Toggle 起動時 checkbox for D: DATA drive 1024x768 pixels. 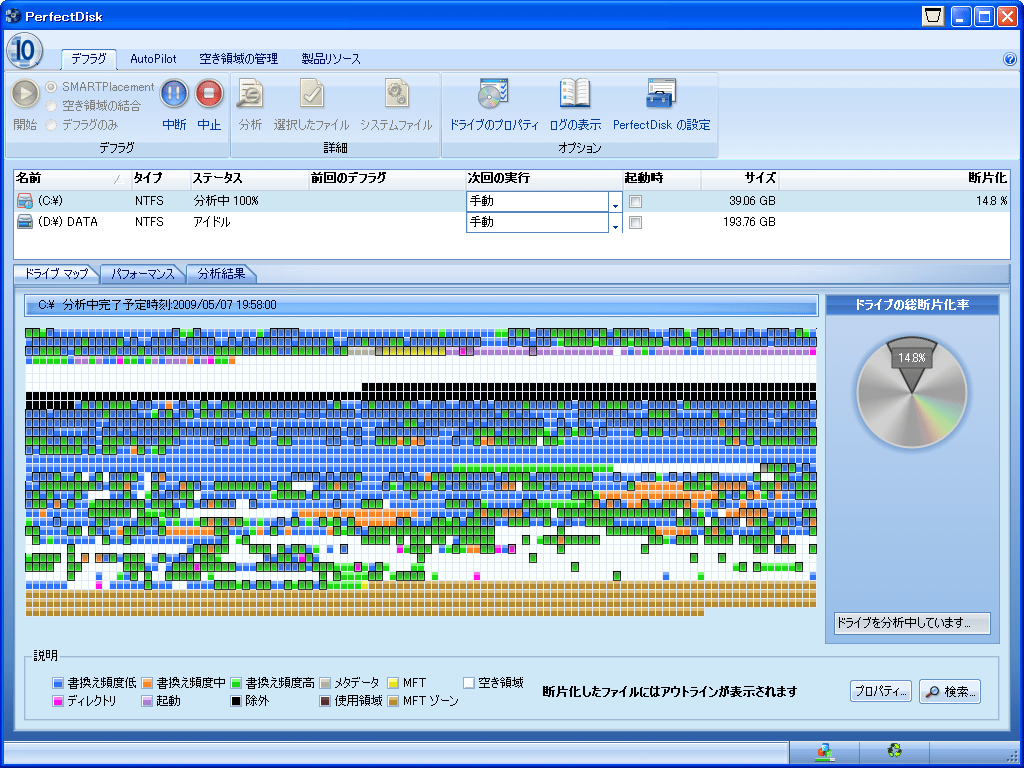[635, 223]
